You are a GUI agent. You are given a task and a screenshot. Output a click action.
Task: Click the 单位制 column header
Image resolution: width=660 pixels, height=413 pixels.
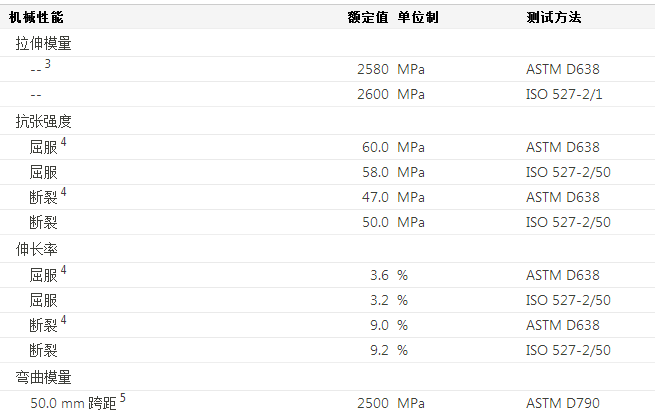tap(417, 18)
